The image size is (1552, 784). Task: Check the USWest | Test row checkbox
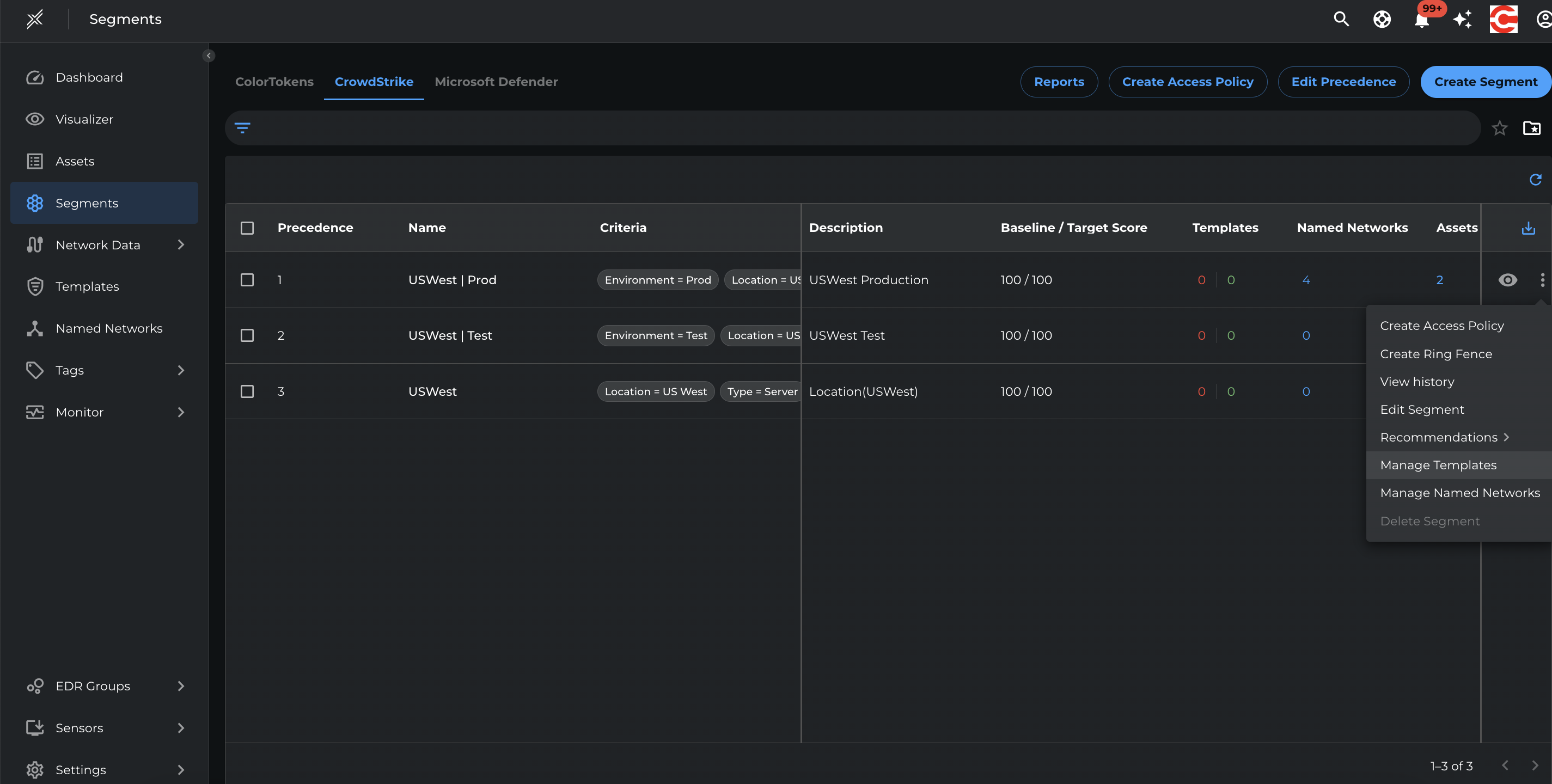247,335
